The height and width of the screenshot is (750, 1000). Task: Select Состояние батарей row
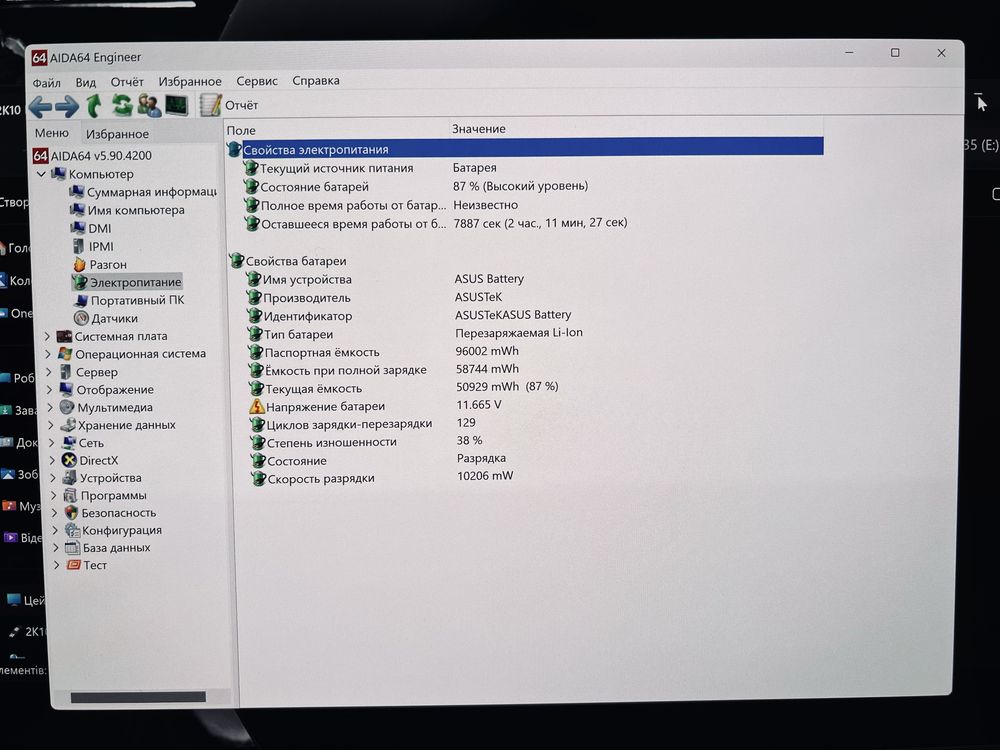[415, 186]
